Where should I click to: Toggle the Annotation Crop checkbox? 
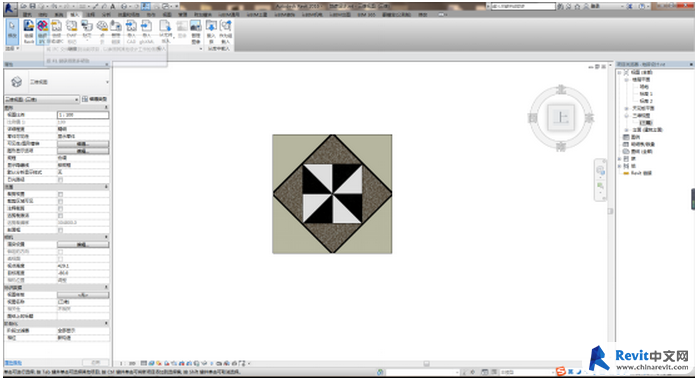[60, 209]
